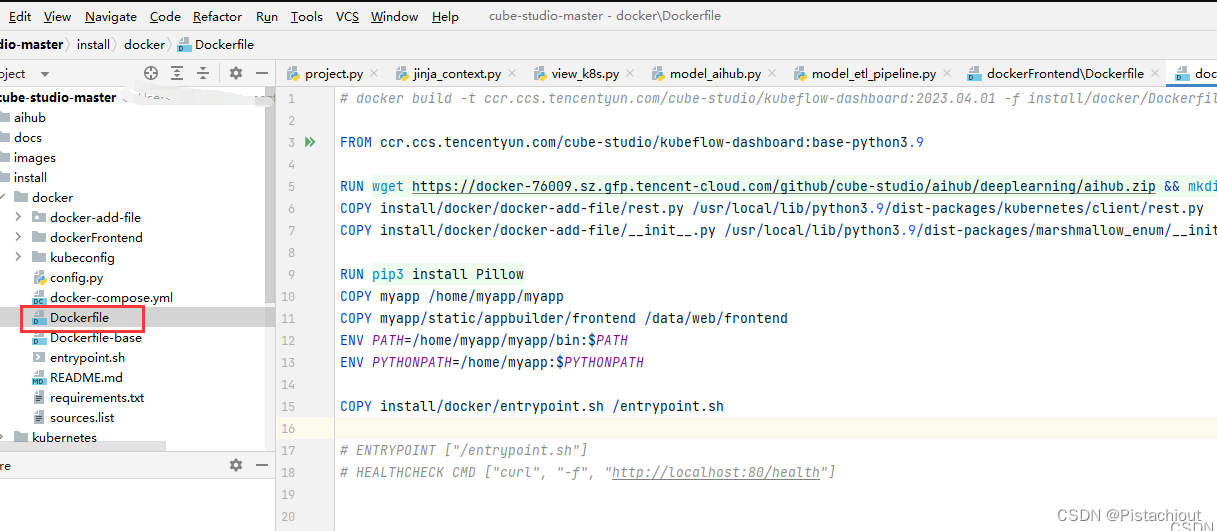Image resolution: width=1217 pixels, height=531 pixels.
Task: Close the dockerFrontend\Dockerfile tab
Action: (x=1155, y=74)
